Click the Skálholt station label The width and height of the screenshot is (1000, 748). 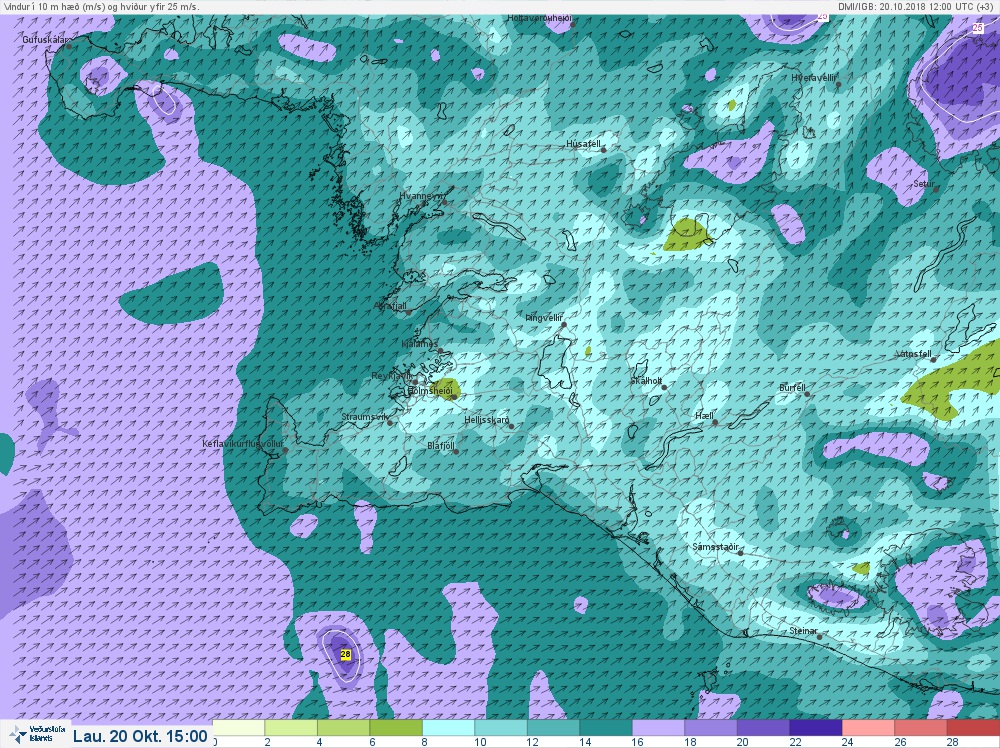pyautogui.click(x=646, y=381)
